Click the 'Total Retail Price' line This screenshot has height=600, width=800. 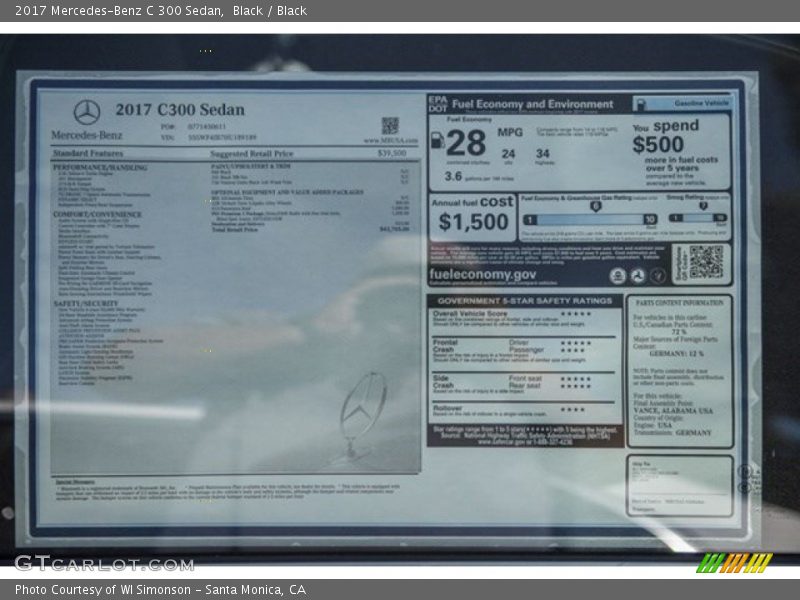point(311,230)
